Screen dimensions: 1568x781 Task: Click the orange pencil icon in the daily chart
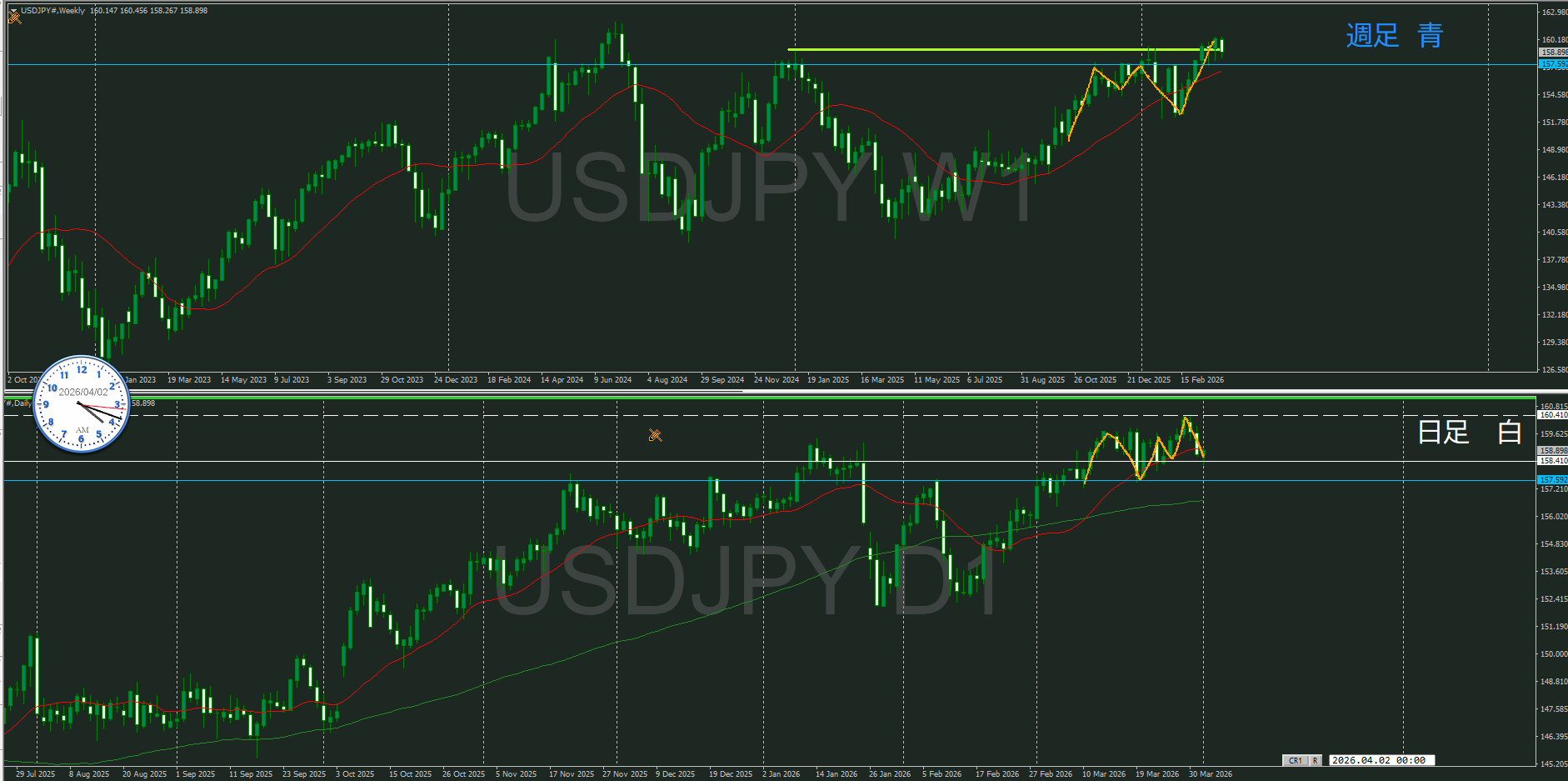pyautogui.click(x=655, y=435)
